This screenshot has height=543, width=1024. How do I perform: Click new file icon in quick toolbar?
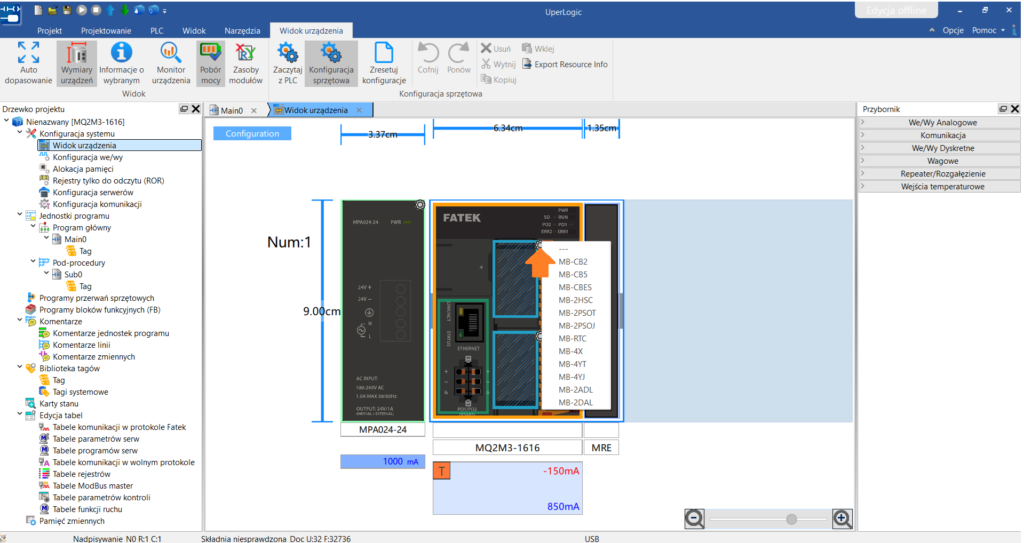pos(39,10)
